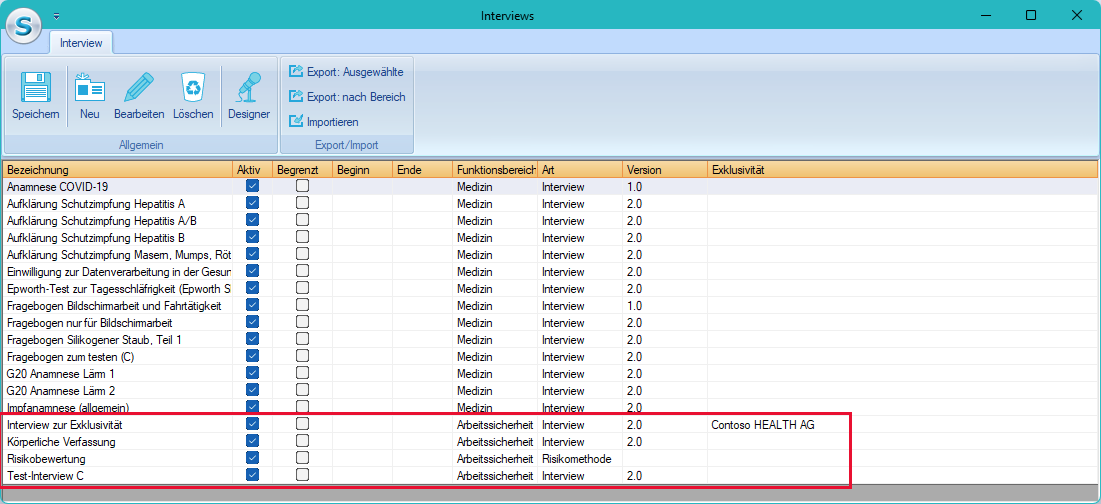Screen dimensions: 1101x504
Task: Click the Beginn column header
Action: click(362, 169)
